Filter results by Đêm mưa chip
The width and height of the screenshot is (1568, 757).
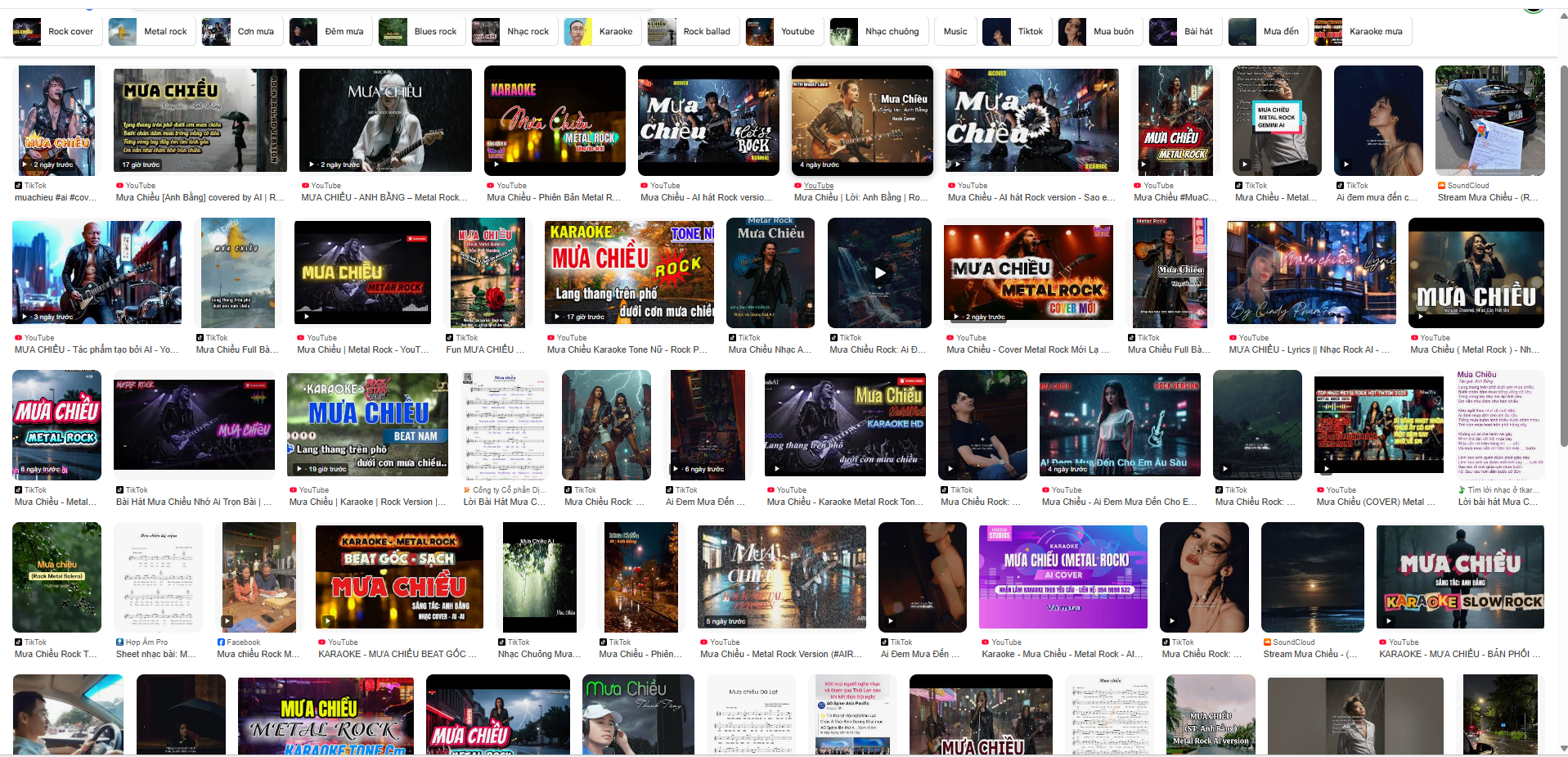pyautogui.click(x=330, y=32)
